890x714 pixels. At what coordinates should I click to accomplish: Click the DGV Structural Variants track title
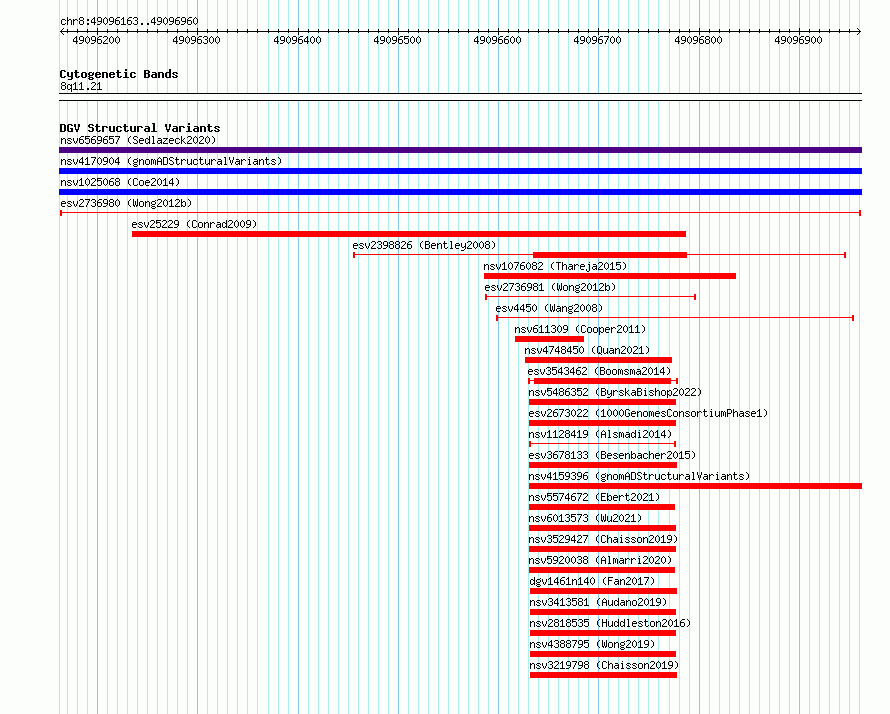[x=140, y=128]
